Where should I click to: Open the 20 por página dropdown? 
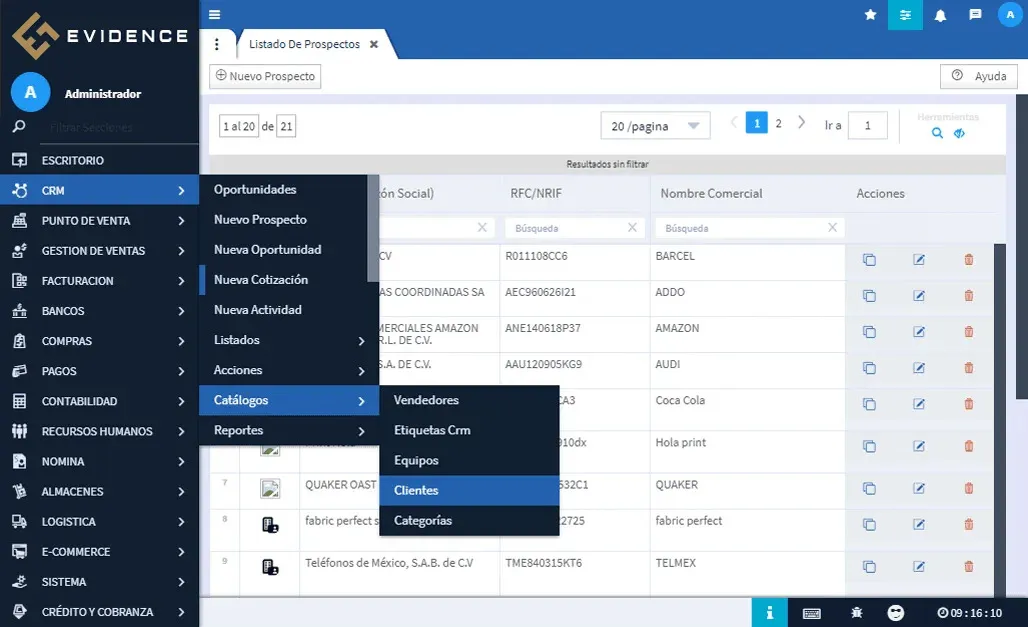(655, 124)
